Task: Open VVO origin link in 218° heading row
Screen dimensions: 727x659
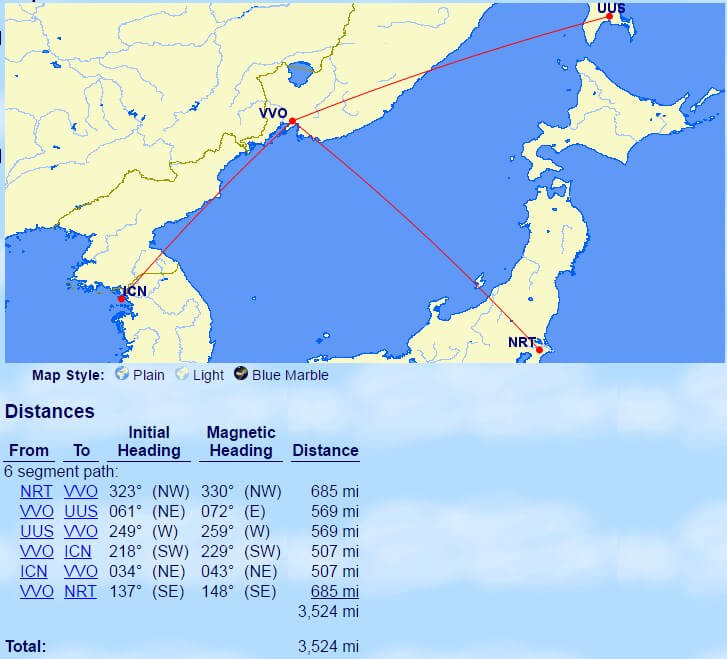Action: (x=36, y=551)
